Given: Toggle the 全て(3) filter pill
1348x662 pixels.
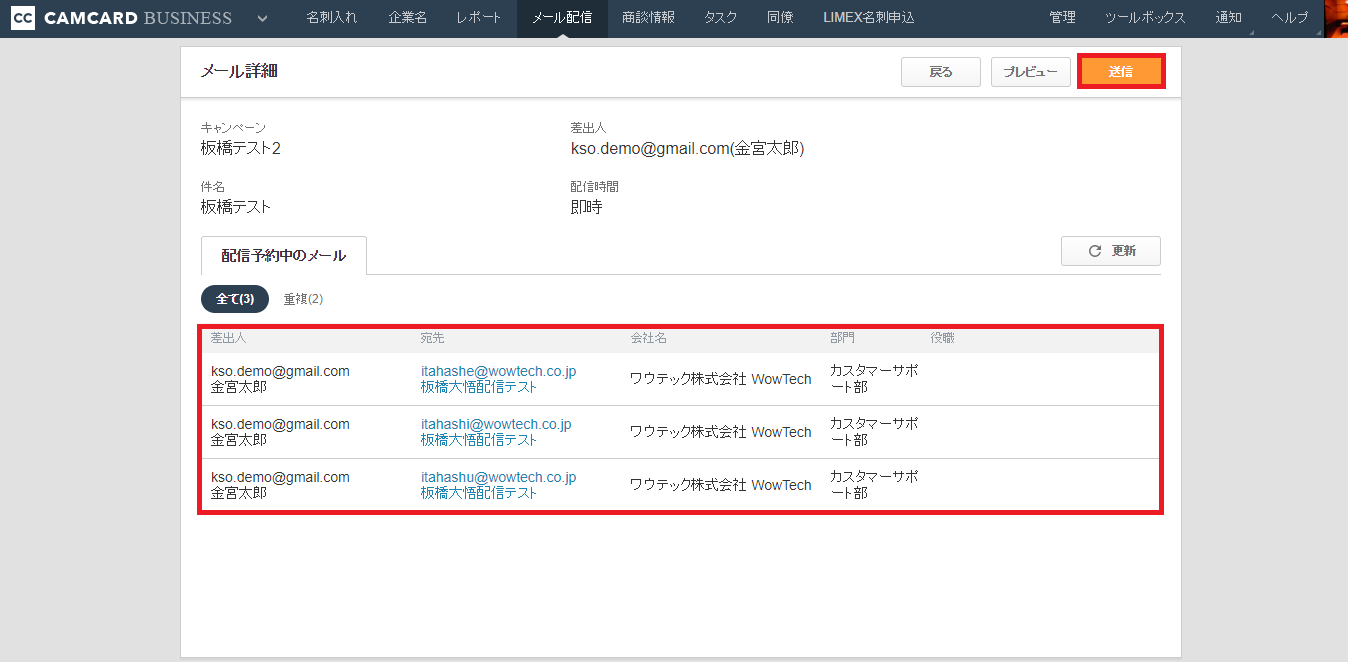Looking at the screenshot, I should point(235,299).
